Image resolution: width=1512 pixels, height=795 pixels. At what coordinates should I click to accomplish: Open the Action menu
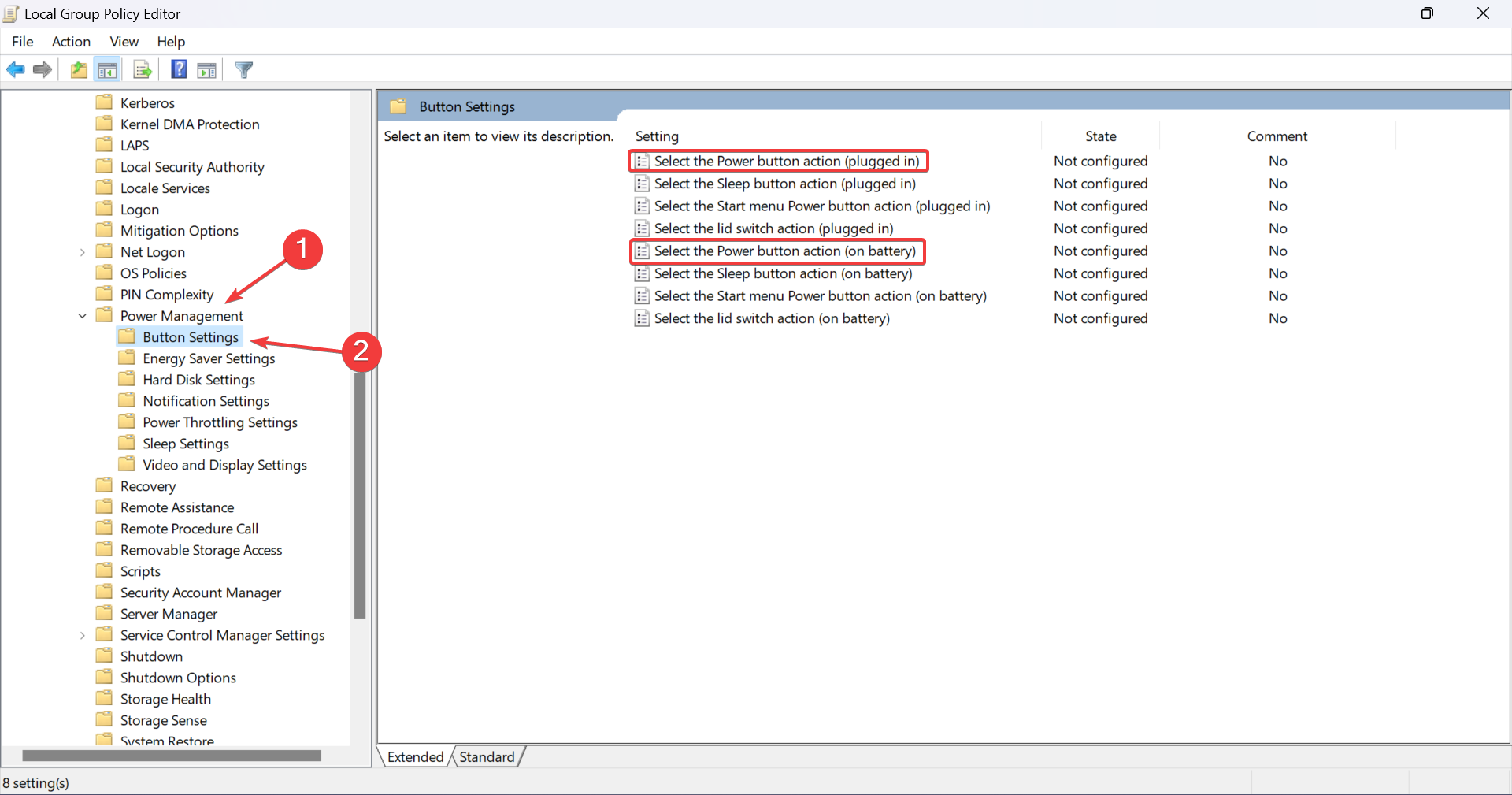pos(71,42)
